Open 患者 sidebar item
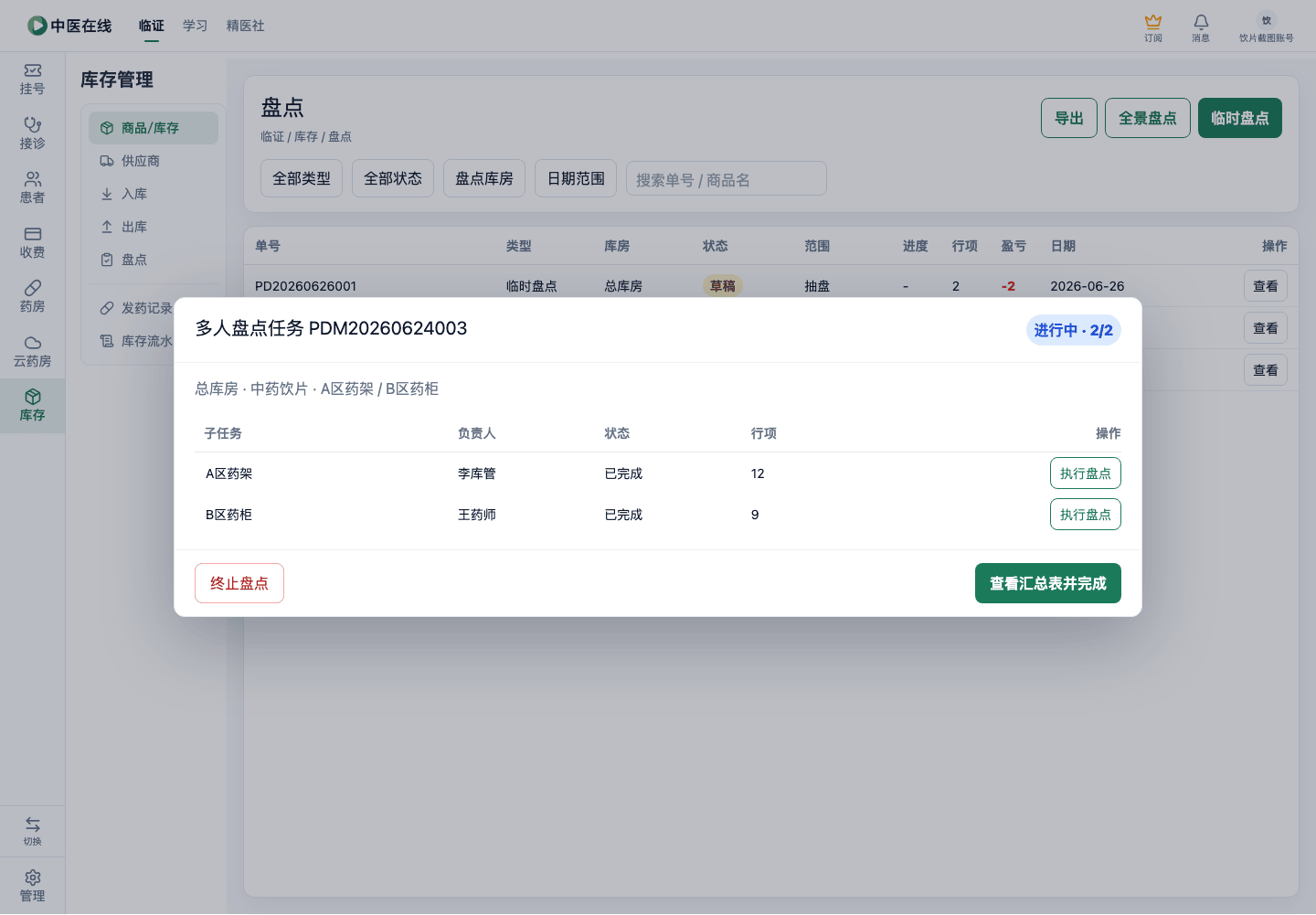Screen dimensions: 1316x915 32,188
